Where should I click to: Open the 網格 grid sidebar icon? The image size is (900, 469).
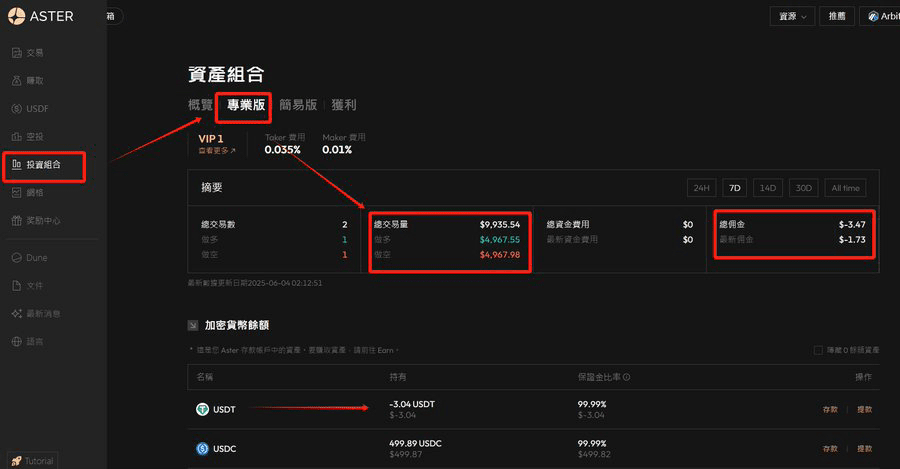click(17, 192)
